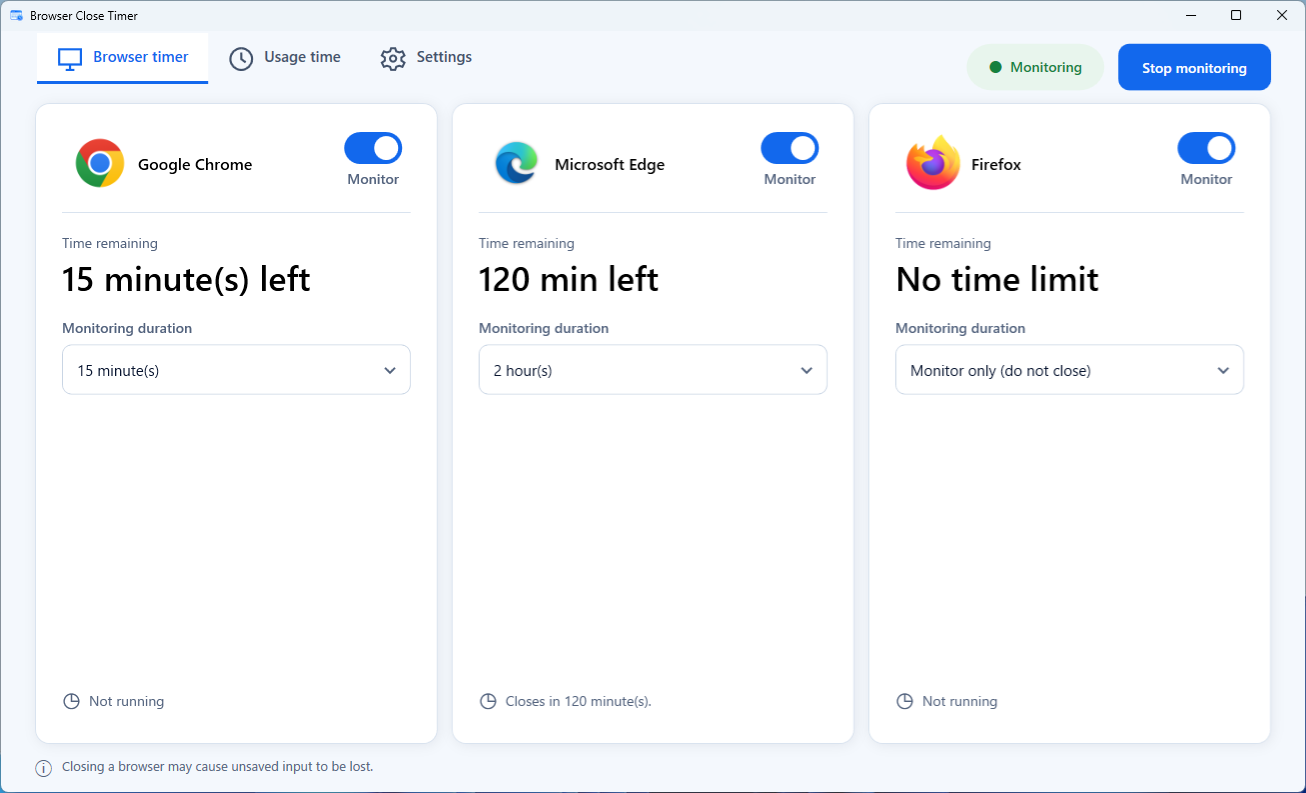This screenshot has height=793, width=1306.
Task: Maximize the Browser Close Timer window
Action: point(1236,15)
